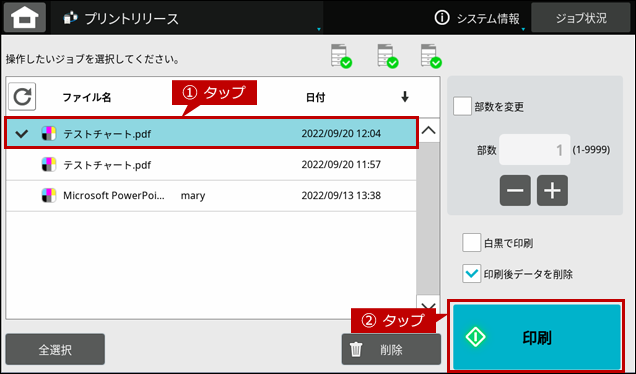The height and width of the screenshot is (374, 636).
Task: Move the job list down with the chevron
Action: click(x=429, y=306)
